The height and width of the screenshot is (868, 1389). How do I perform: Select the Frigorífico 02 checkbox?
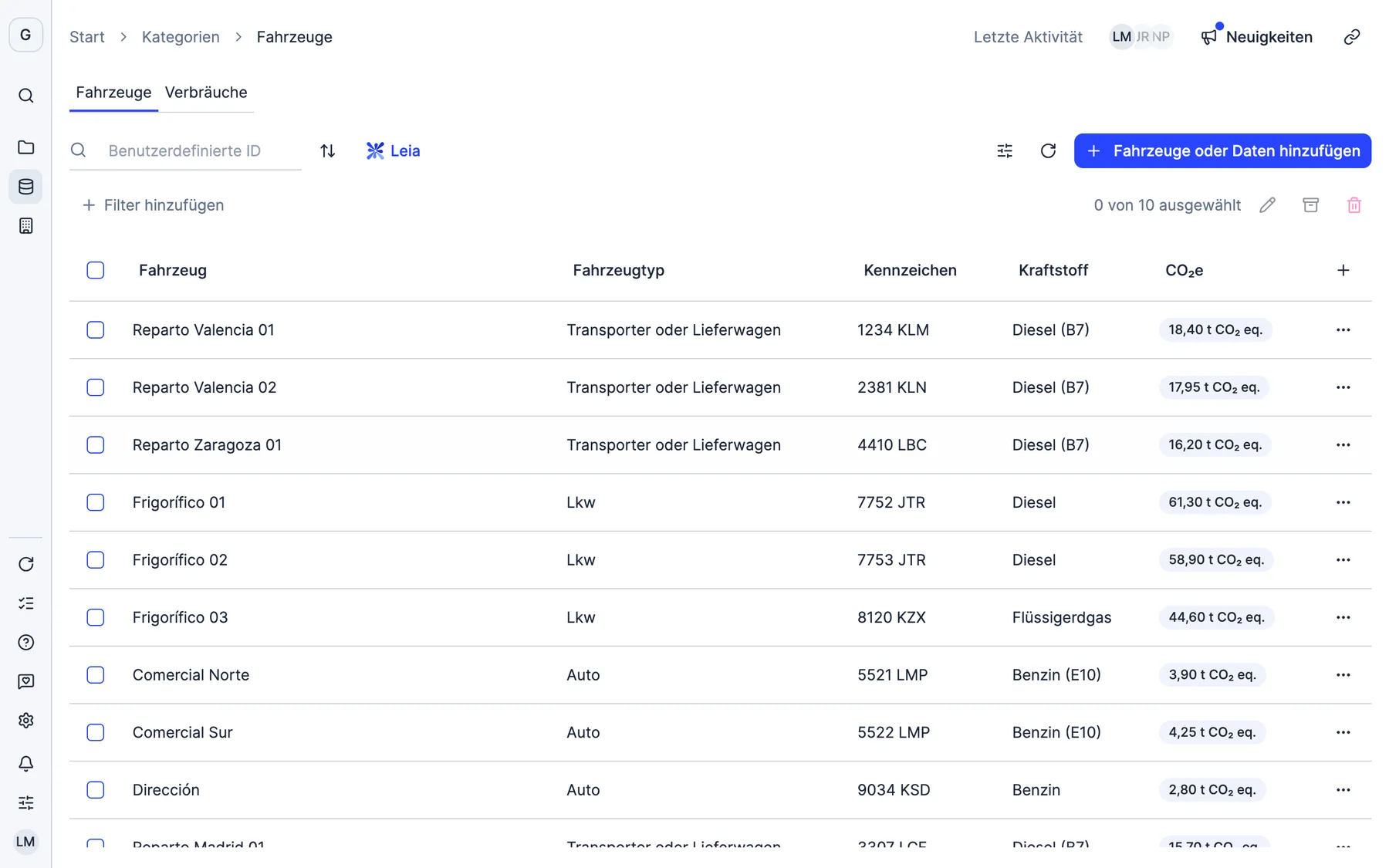(96, 559)
